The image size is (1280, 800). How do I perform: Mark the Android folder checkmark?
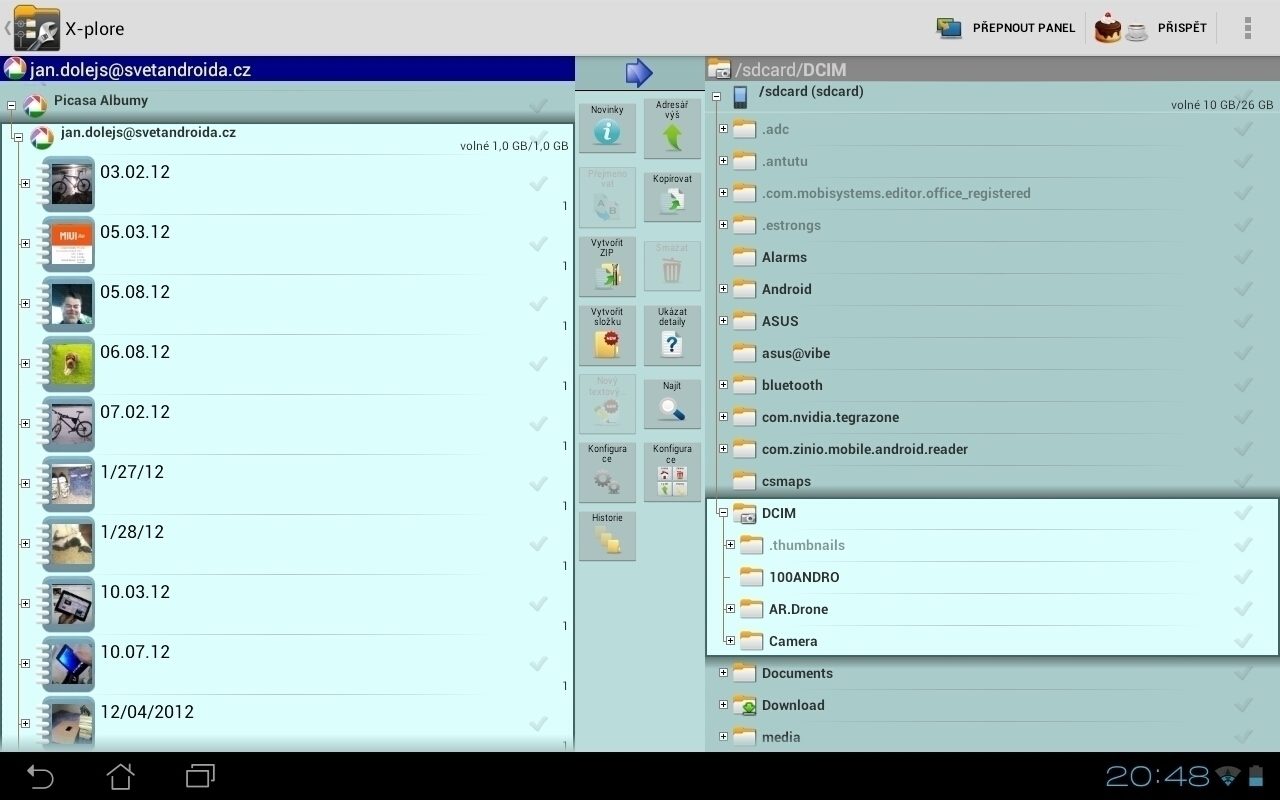click(x=1243, y=289)
